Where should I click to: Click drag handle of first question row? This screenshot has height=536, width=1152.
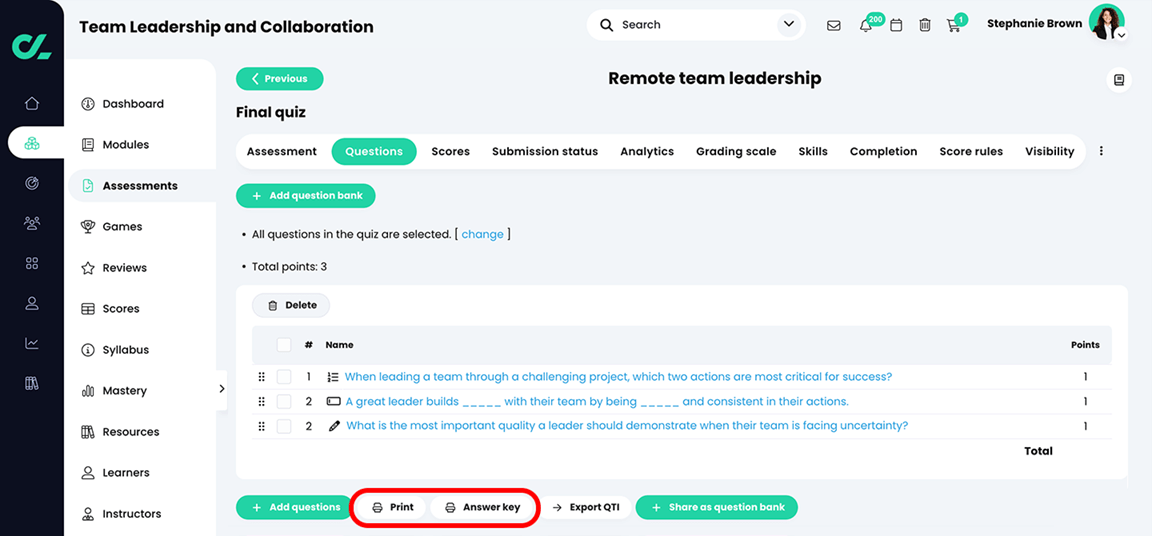pos(261,377)
